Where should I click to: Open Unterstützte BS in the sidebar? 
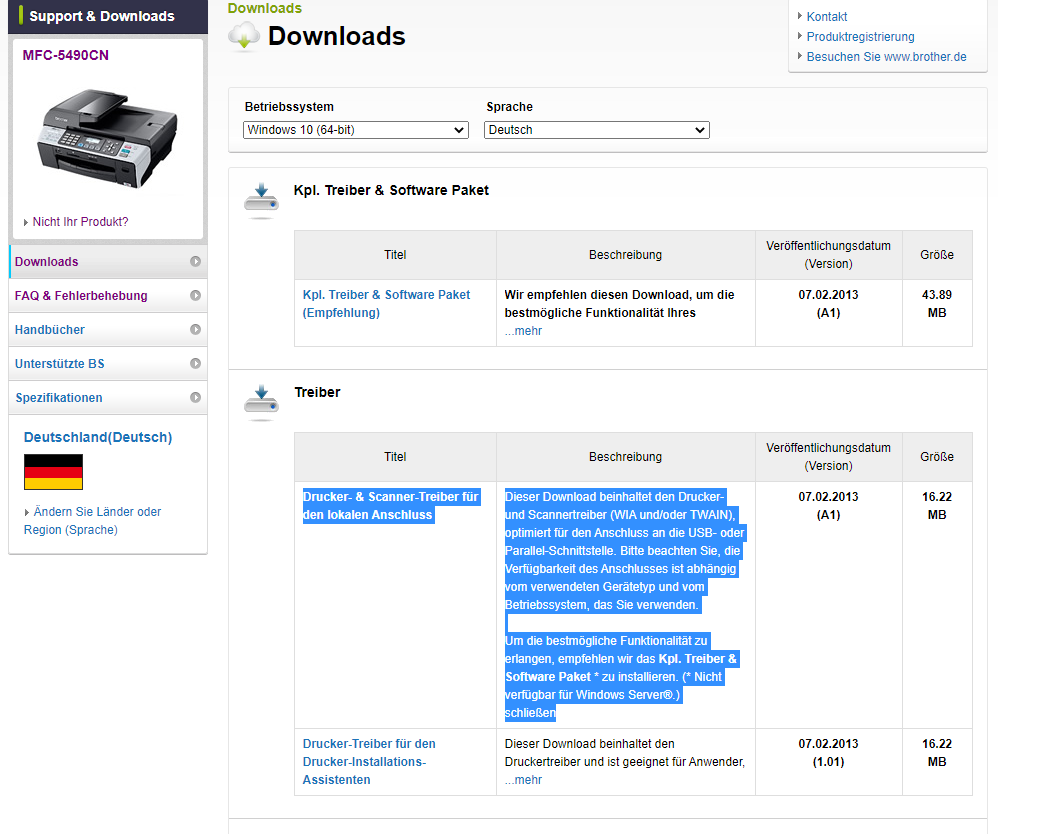(108, 363)
